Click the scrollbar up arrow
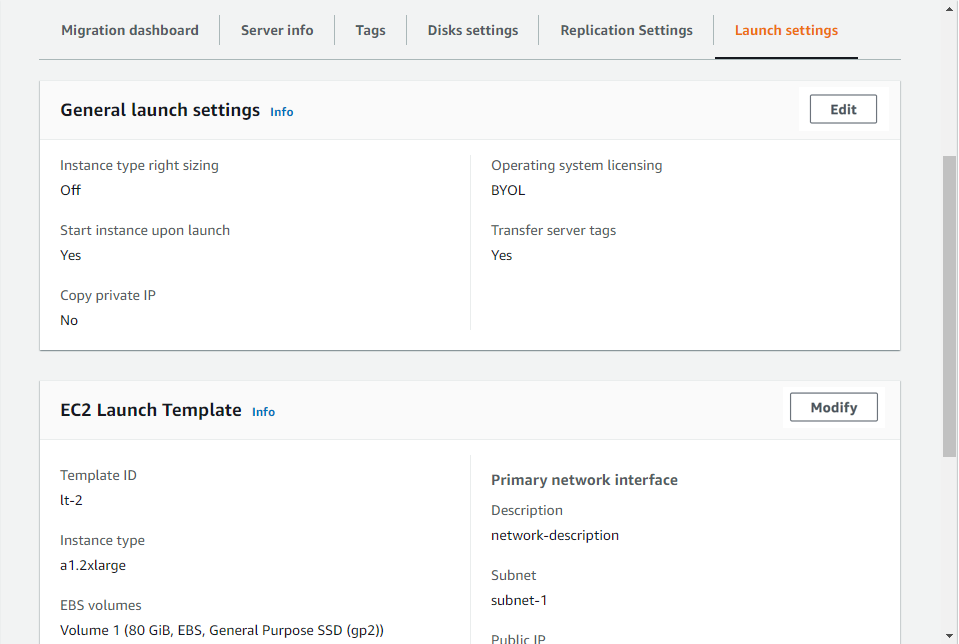Screen dimensions: 959x644 click(950, 8)
